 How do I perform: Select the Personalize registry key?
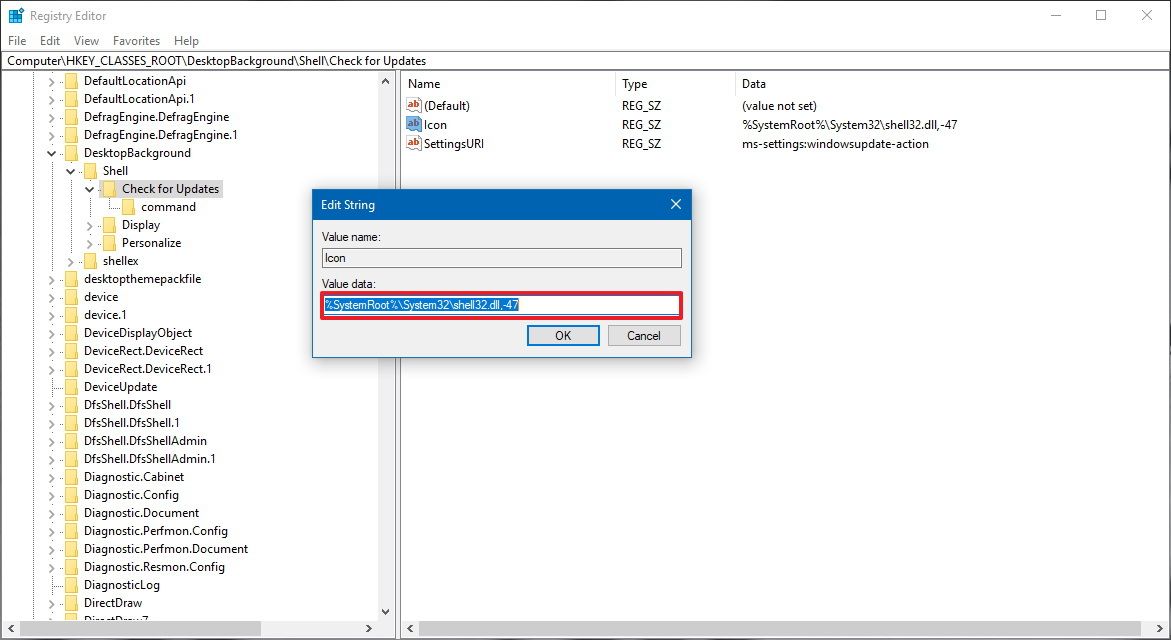(x=151, y=242)
